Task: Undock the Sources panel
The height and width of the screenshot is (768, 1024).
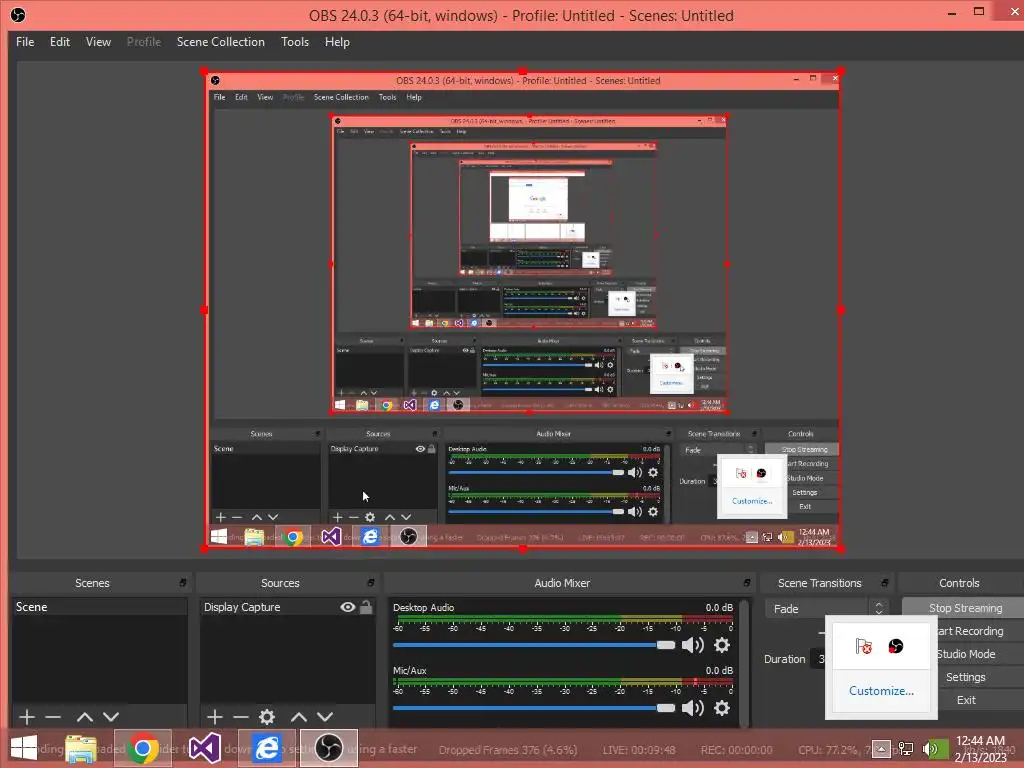Action: point(370,583)
